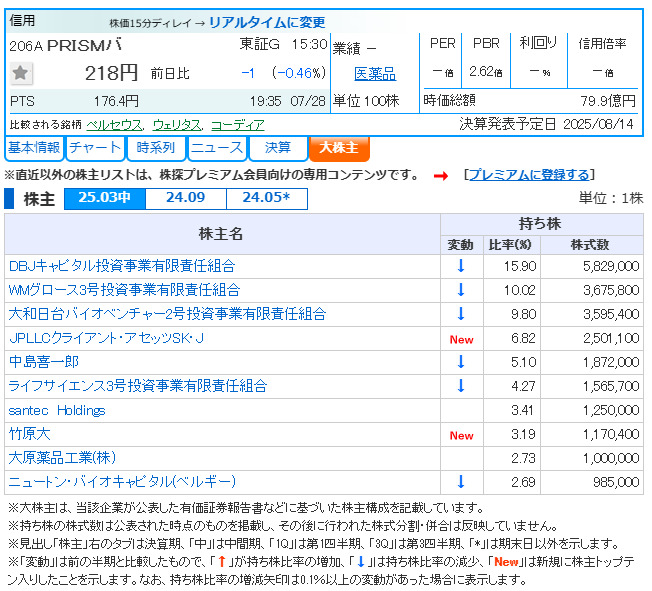This screenshot has width=652, height=591.
Task: Add PRISM to favorites with star icon
Action: pyautogui.click(x=20, y=73)
